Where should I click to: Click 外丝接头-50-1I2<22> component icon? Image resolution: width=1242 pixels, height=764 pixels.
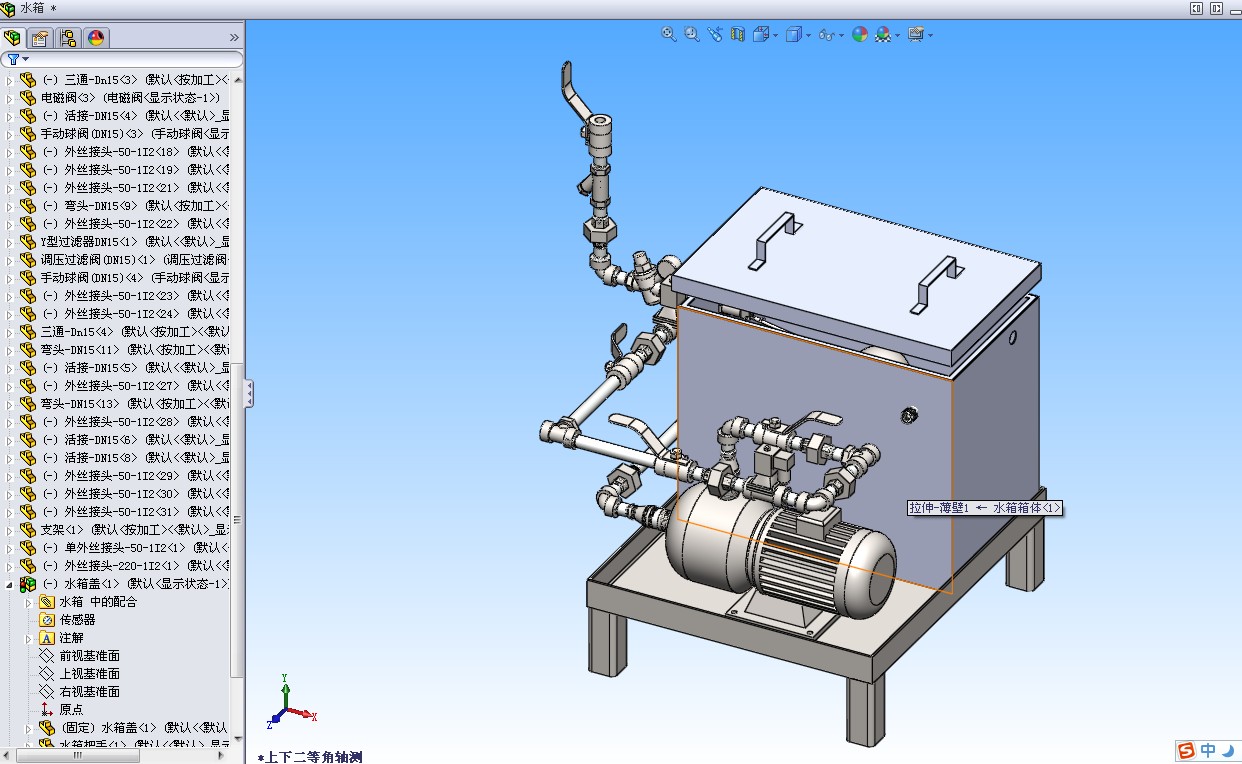tap(28, 224)
